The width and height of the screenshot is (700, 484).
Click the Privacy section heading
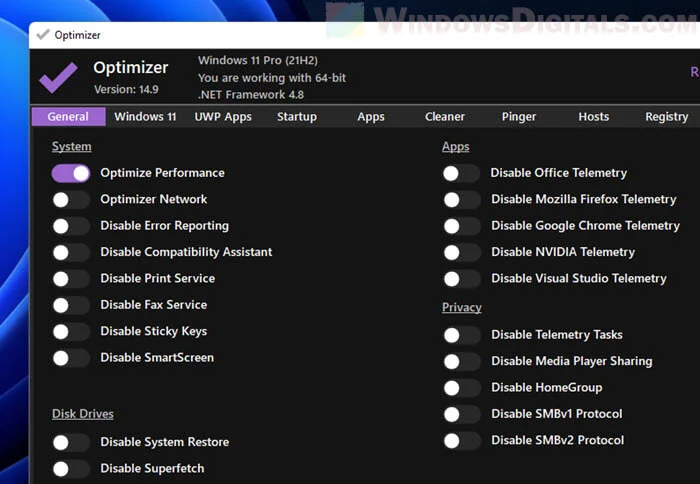coord(462,307)
